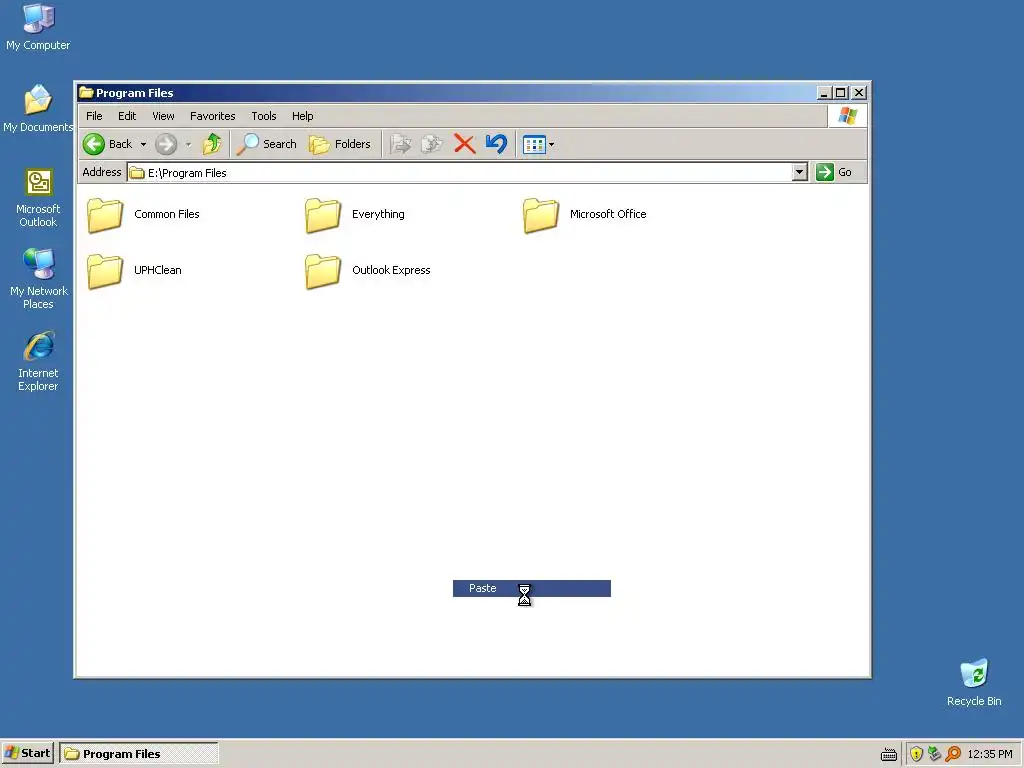Viewport: 1024px width, 768px height.
Task: Click the Everything folder name
Action: pos(378,214)
